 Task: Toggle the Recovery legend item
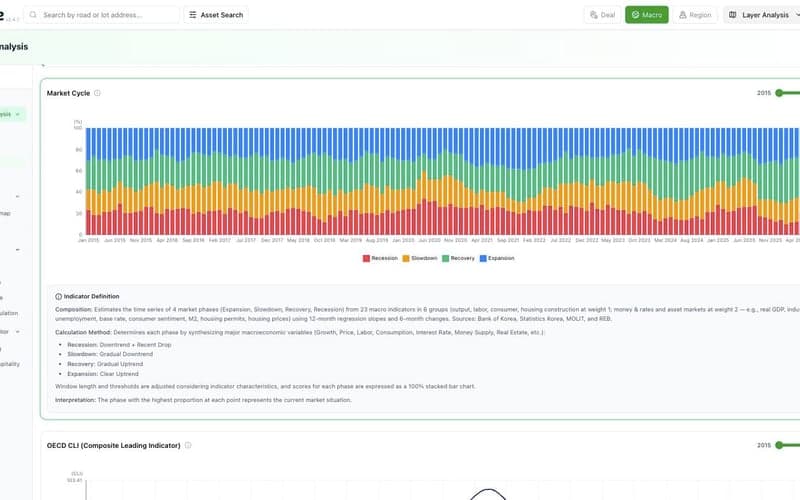458,258
